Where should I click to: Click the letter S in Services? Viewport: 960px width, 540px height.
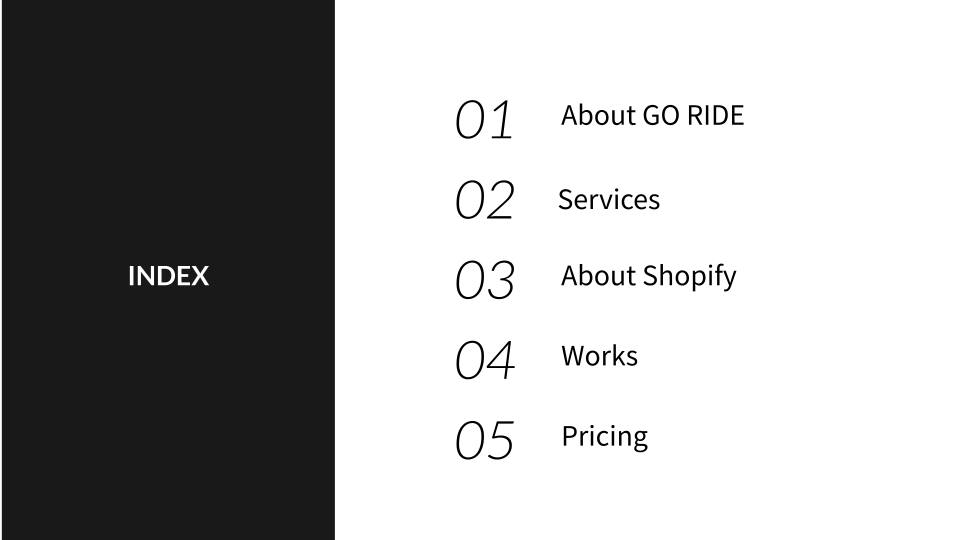click(x=565, y=200)
